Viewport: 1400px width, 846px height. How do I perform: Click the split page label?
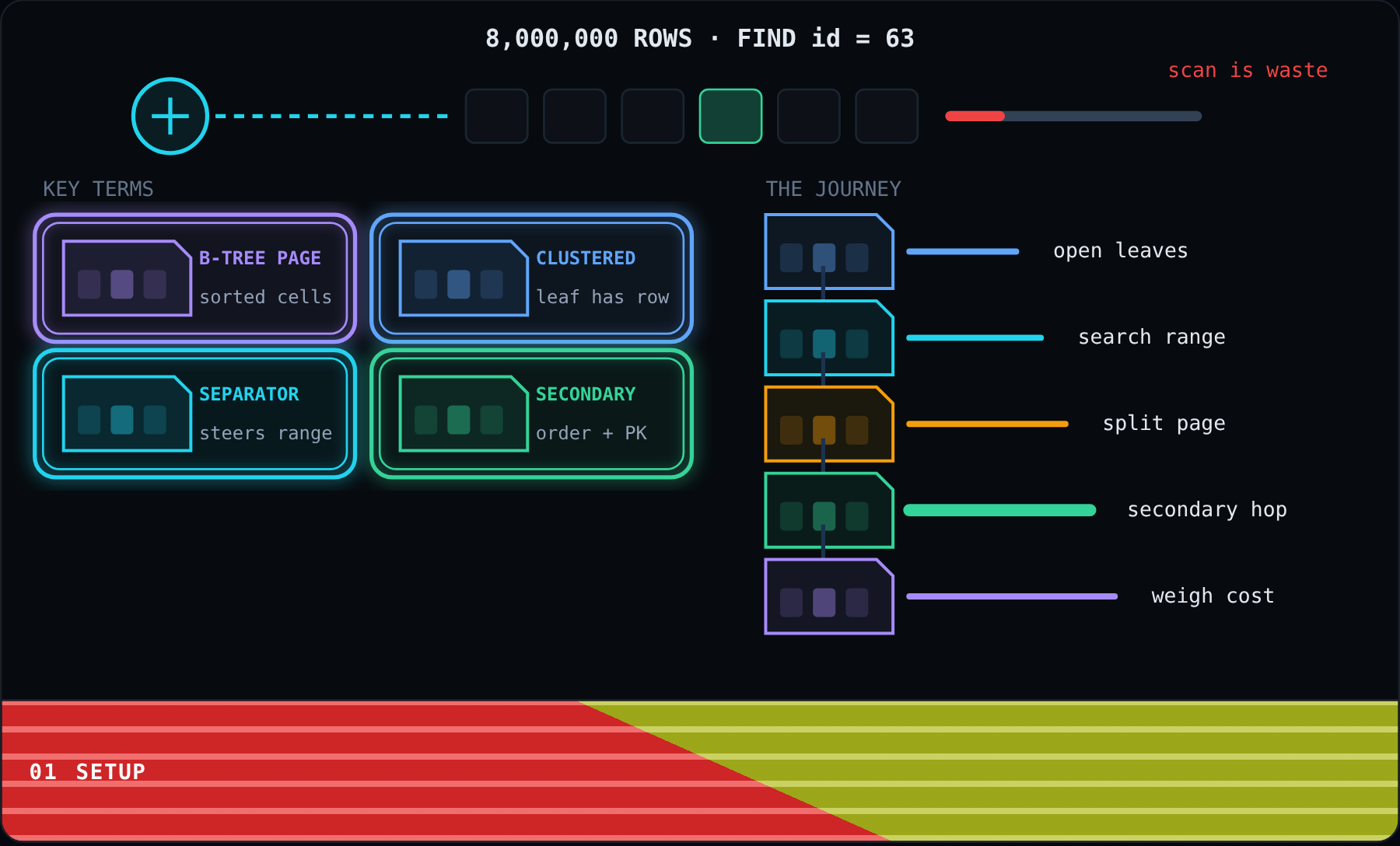(1164, 423)
